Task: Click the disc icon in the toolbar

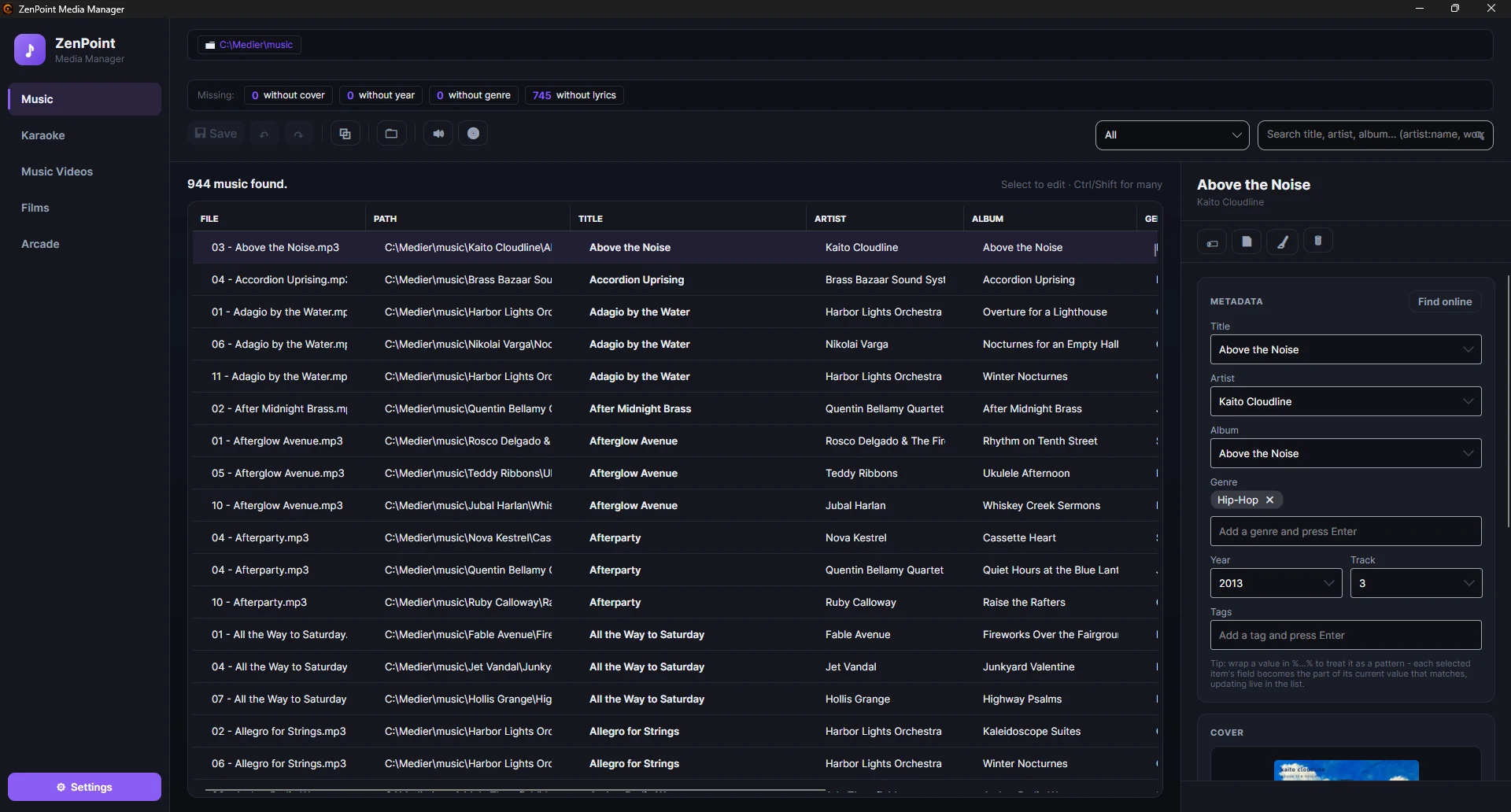Action: pos(473,134)
